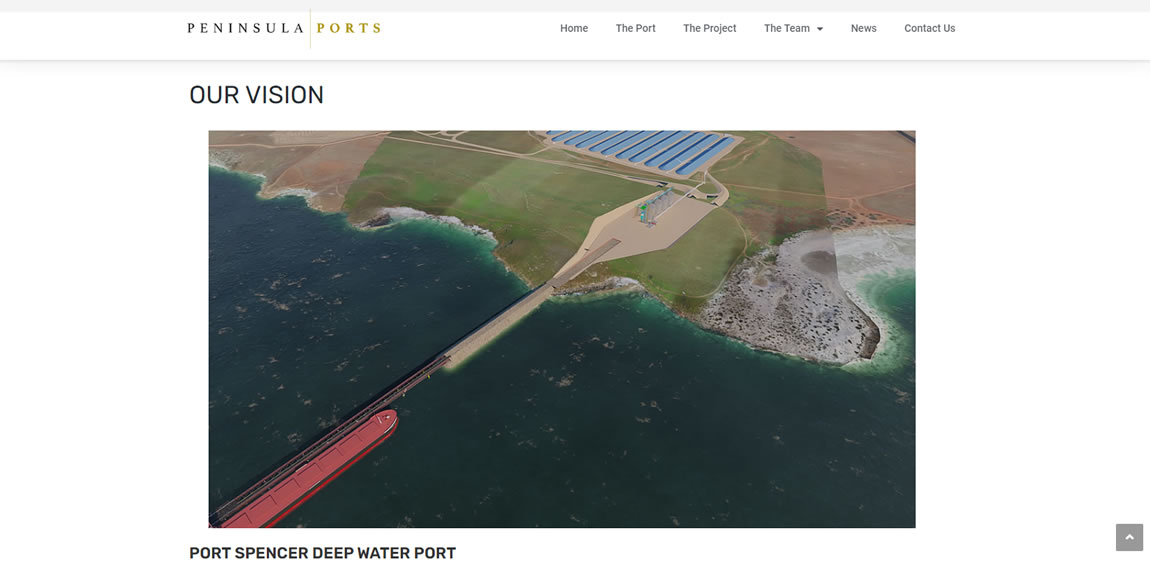Click the Contact Us link
Screen dimensions: 1150x563
coord(929,29)
